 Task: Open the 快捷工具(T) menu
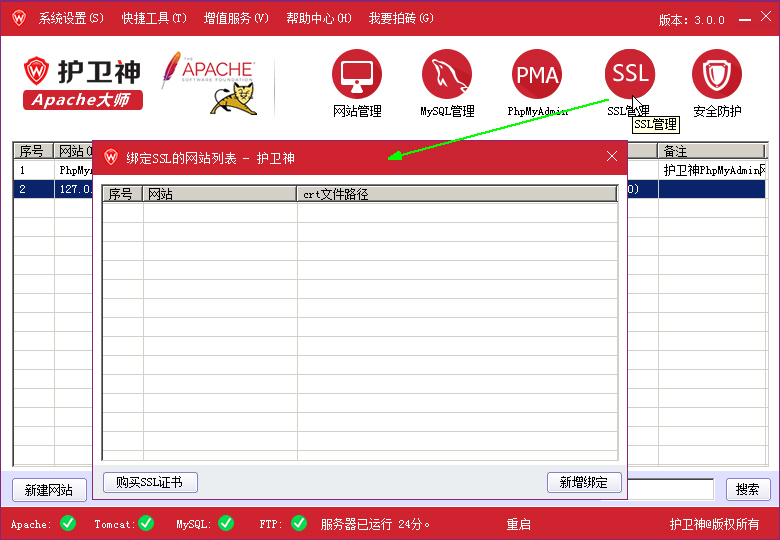[154, 19]
